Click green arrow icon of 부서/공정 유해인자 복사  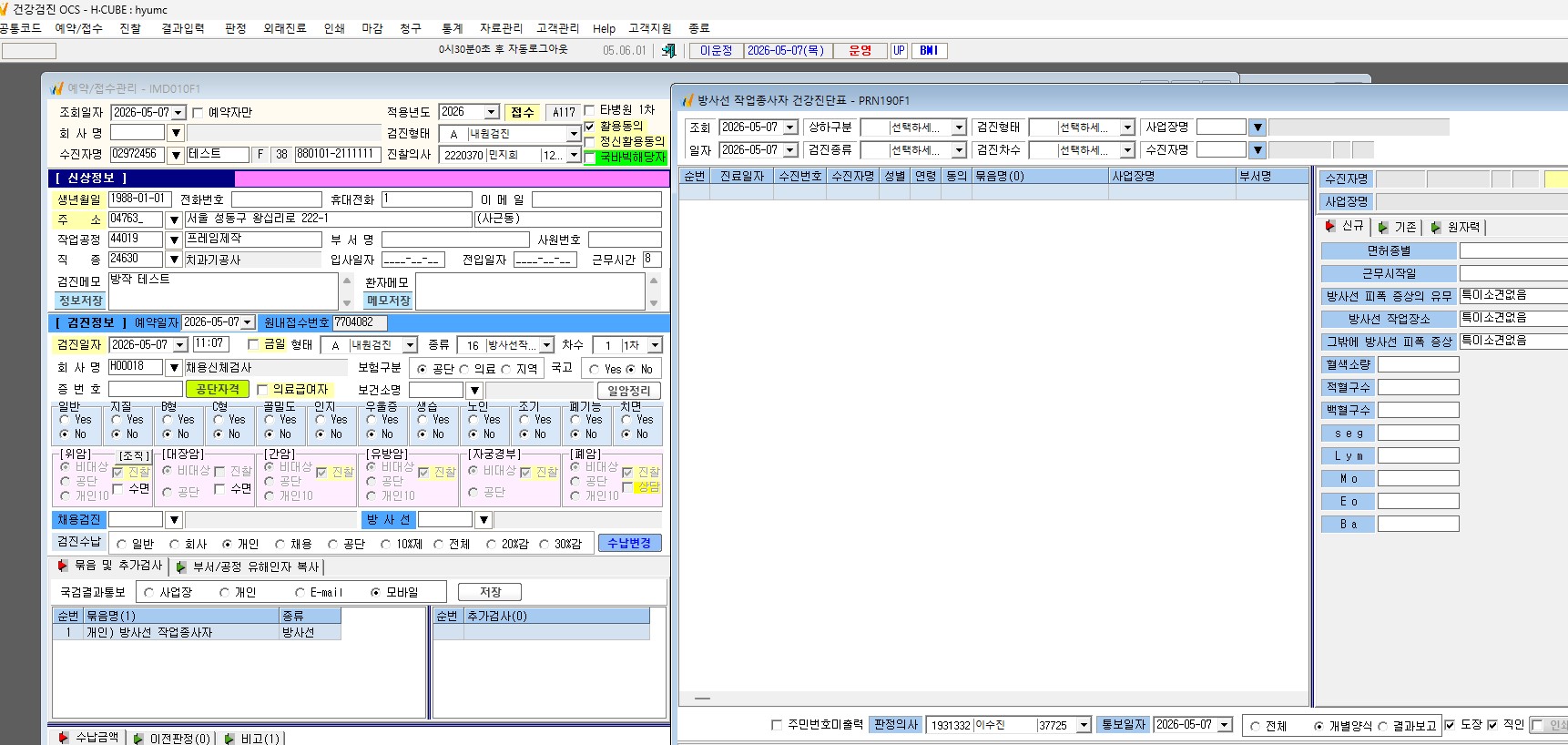(181, 566)
